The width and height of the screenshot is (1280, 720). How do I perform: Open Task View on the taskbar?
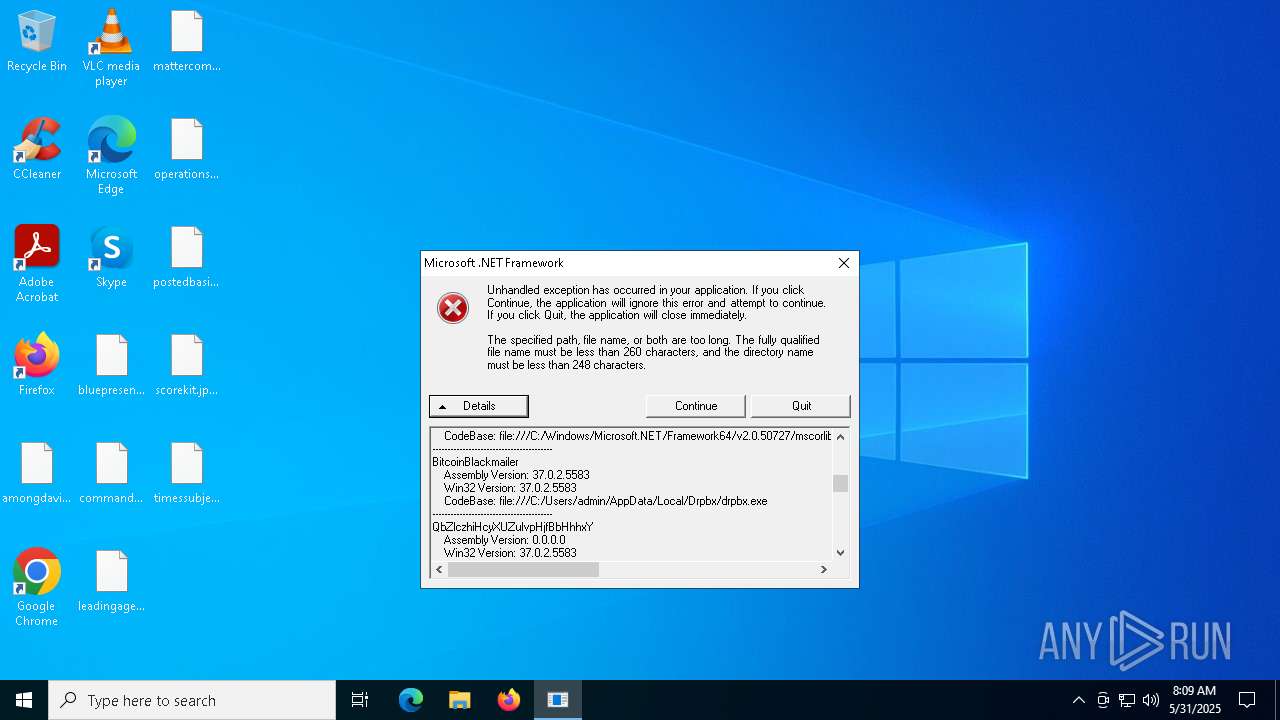pyautogui.click(x=360, y=700)
